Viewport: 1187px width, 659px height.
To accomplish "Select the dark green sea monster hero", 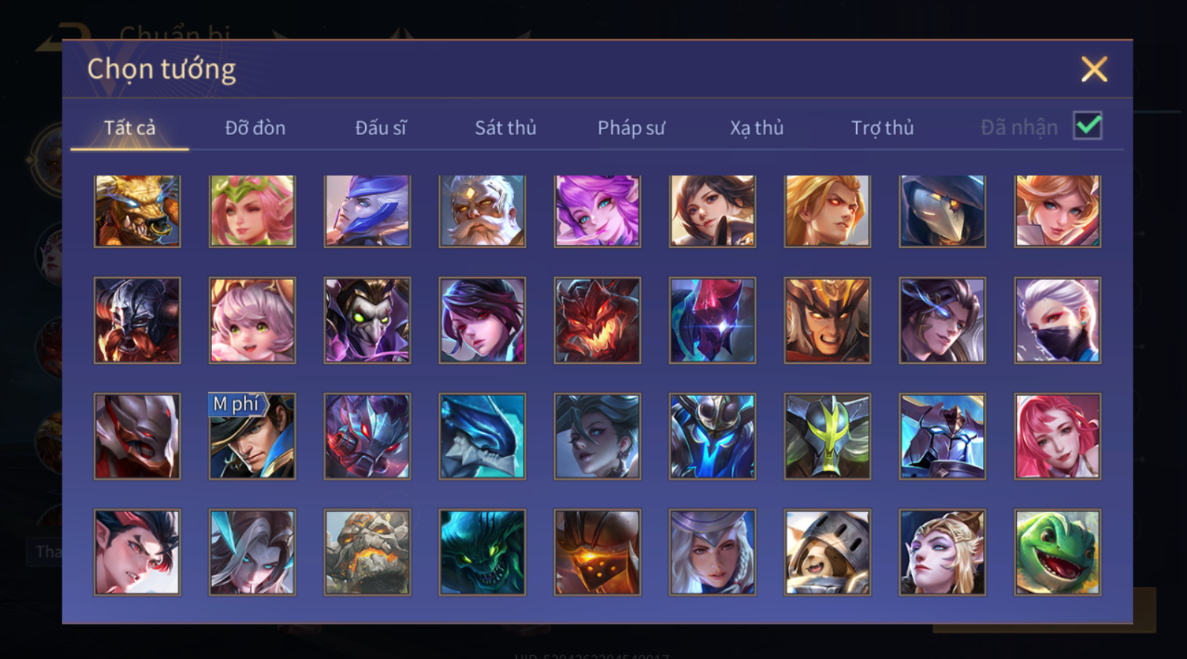I will 482,552.
